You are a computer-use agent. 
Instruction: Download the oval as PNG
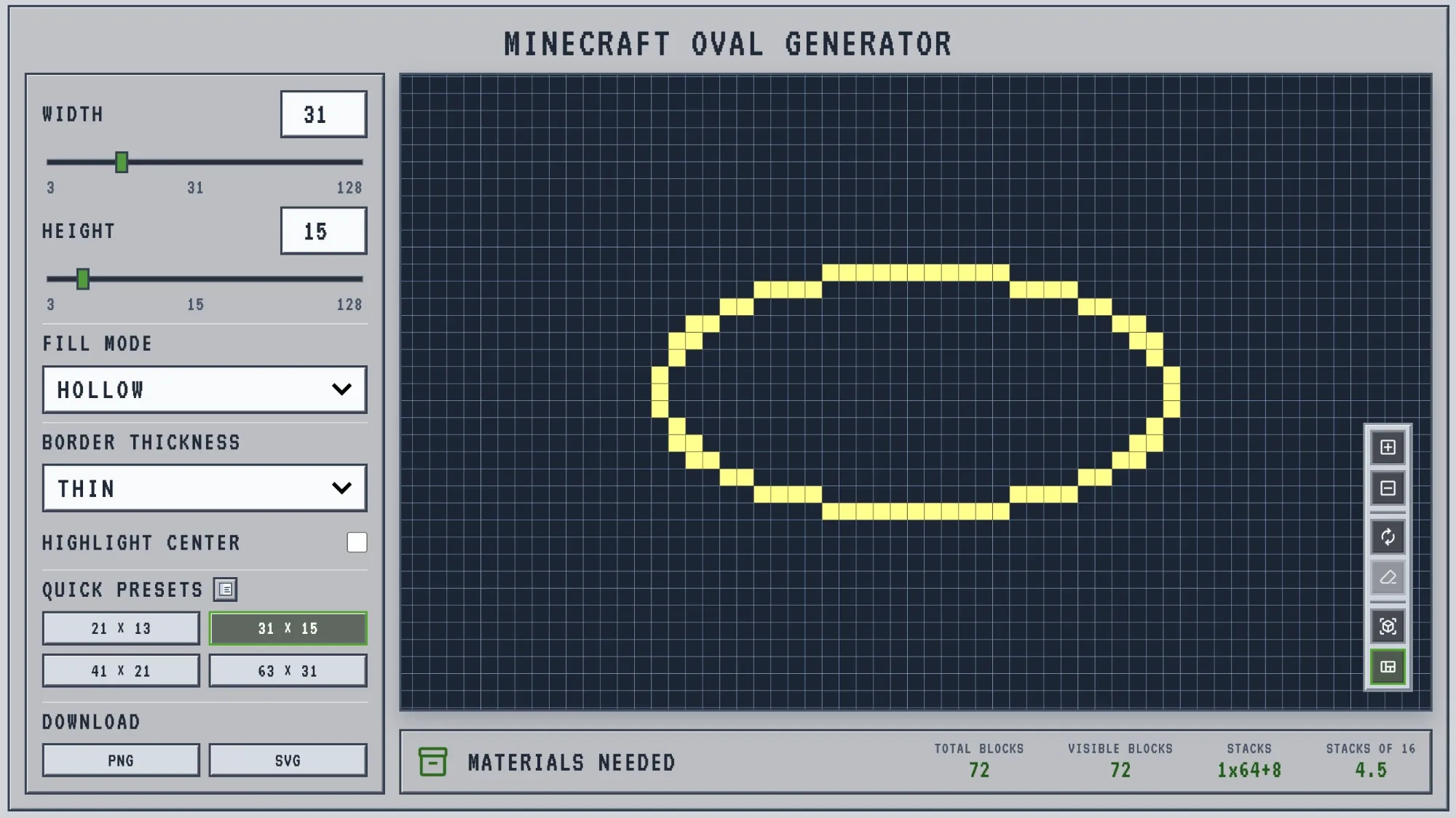[x=121, y=761]
